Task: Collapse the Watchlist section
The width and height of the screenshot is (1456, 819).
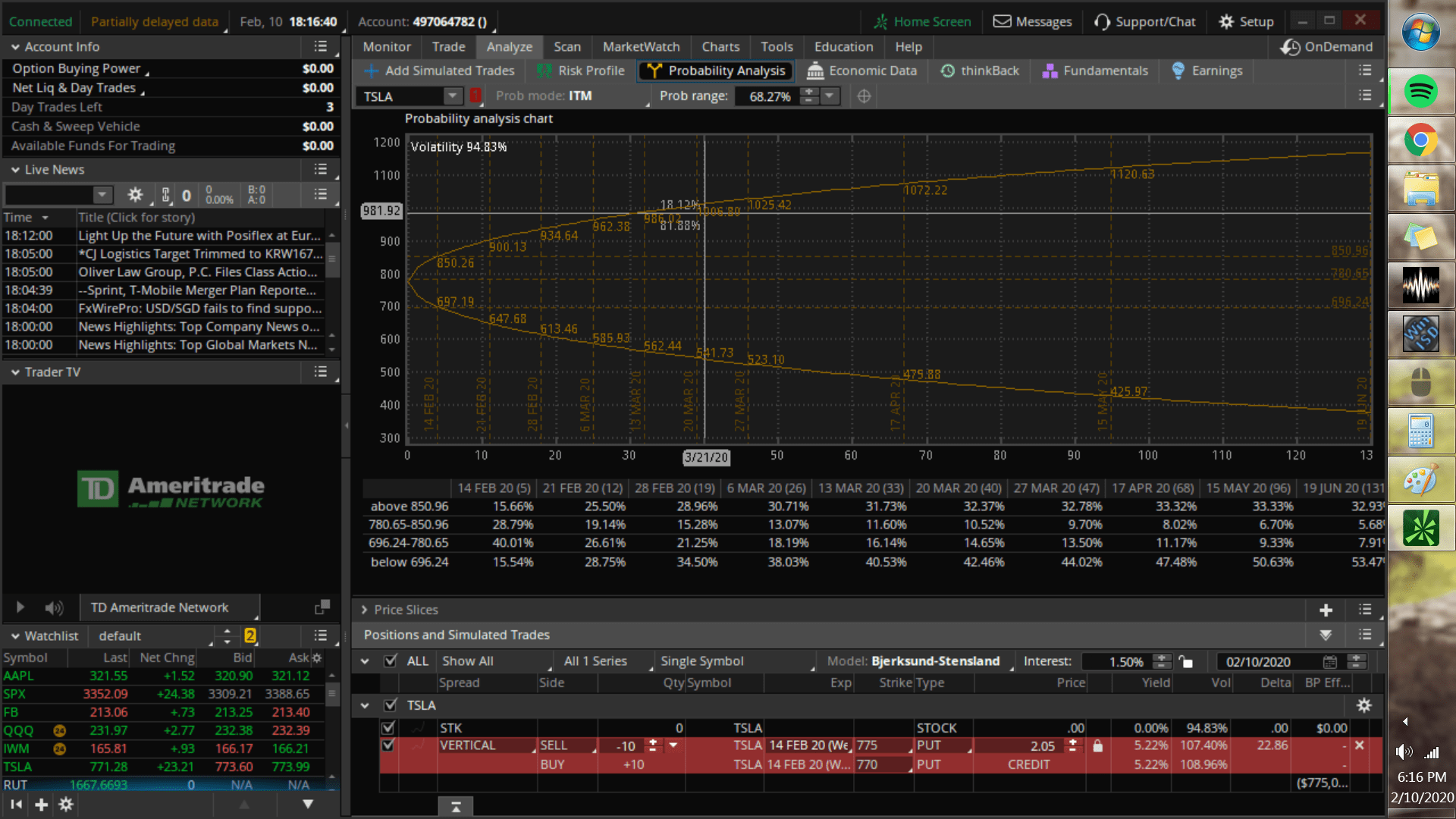Action: (15, 636)
